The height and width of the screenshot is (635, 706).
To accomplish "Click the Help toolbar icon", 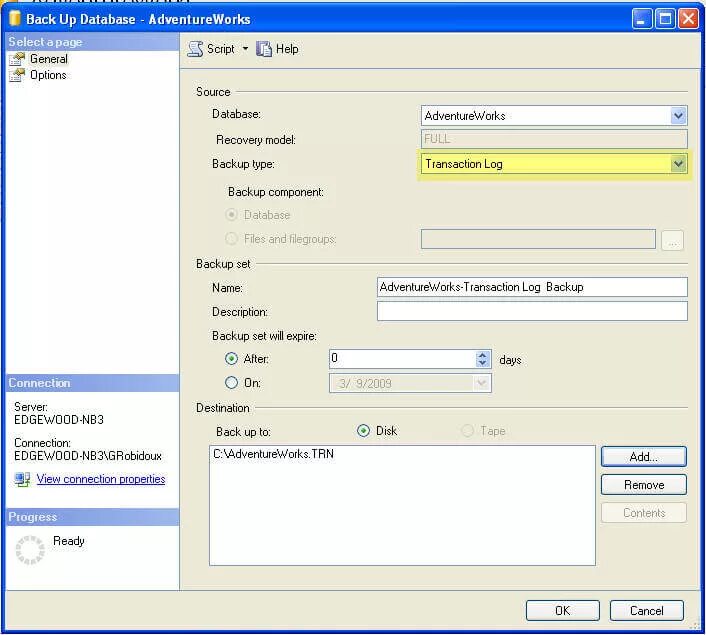I will (x=264, y=49).
